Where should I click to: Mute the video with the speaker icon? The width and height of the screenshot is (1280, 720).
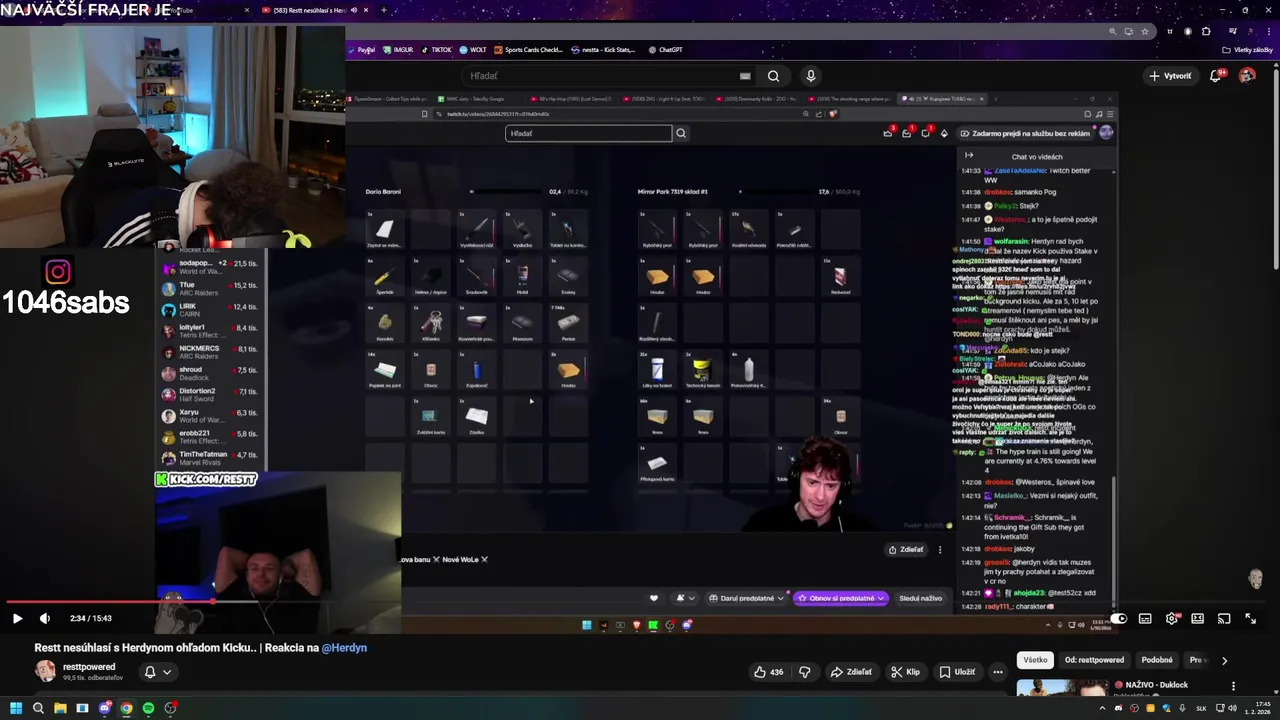44,619
